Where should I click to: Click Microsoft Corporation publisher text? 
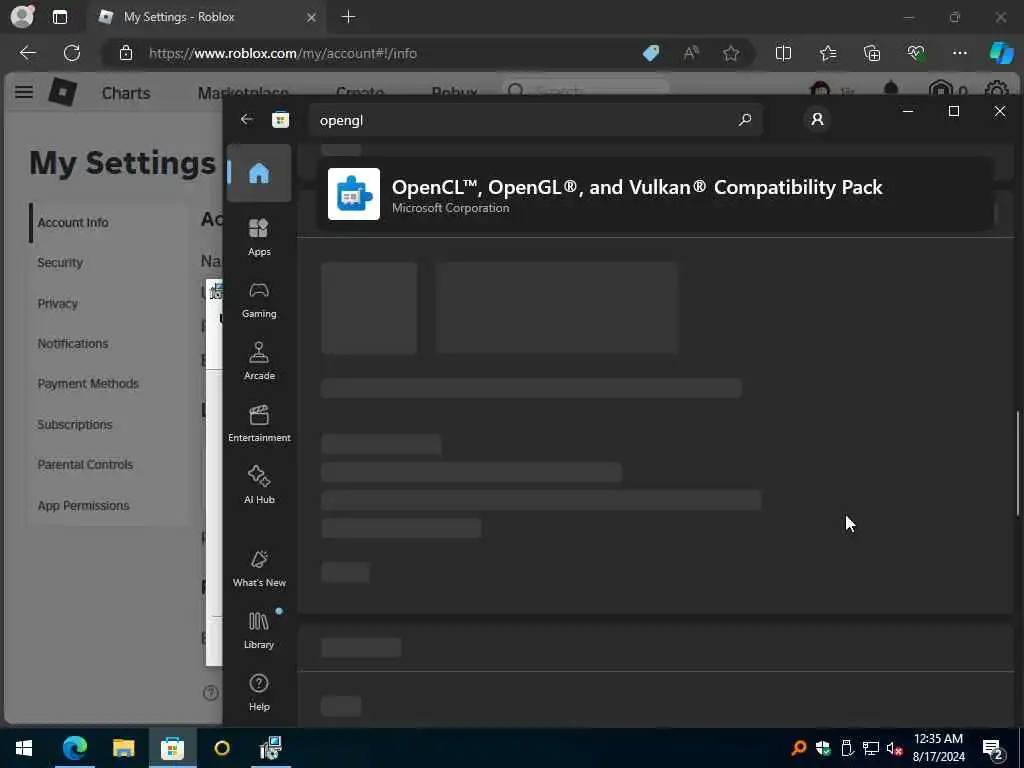click(x=450, y=208)
